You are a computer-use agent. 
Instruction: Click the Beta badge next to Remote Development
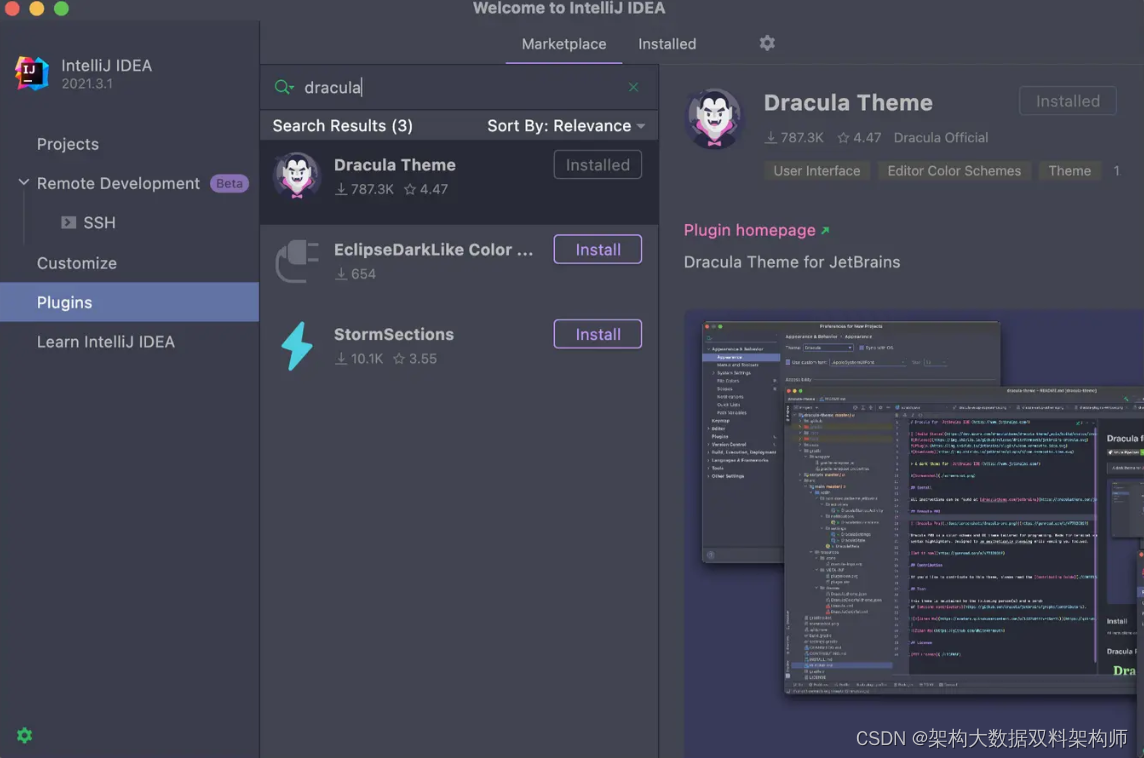click(x=229, y=183)
